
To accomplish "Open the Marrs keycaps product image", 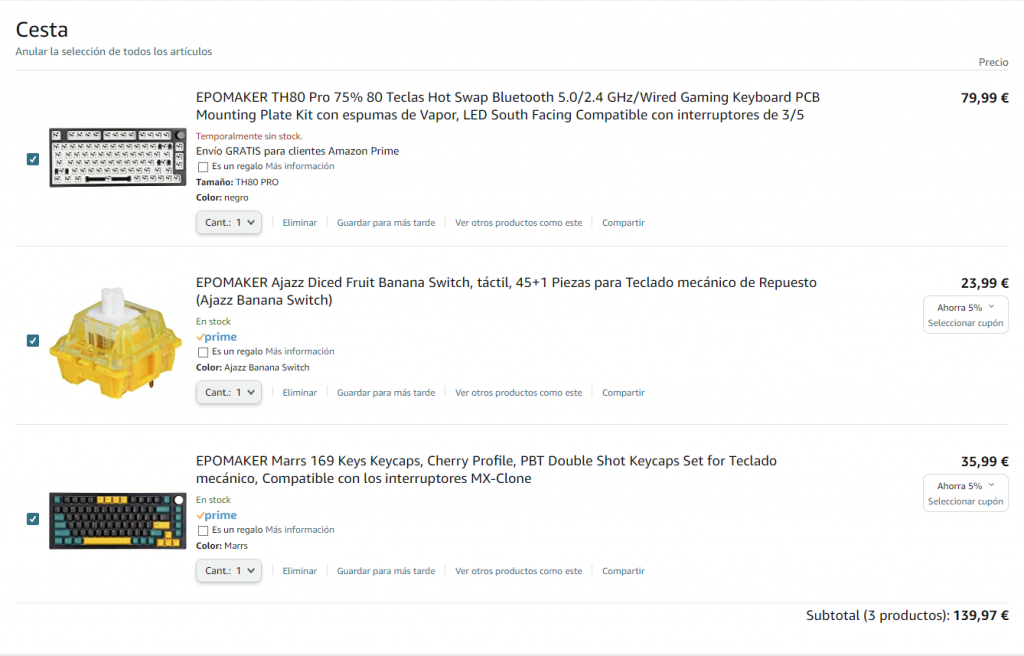I will coord(117,520).
